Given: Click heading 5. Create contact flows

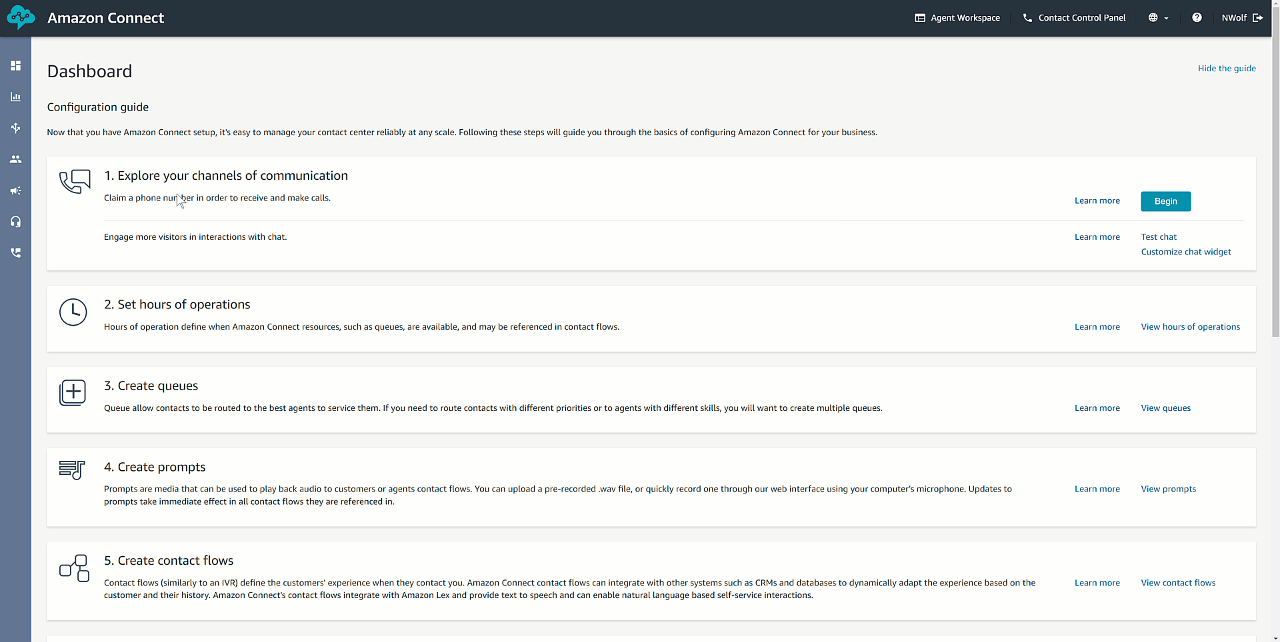Looking at the screenshot, I should coord(169,561).
